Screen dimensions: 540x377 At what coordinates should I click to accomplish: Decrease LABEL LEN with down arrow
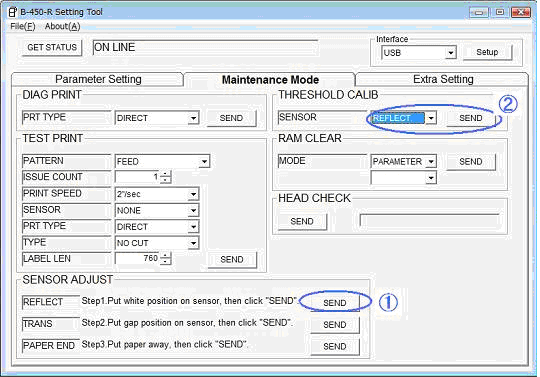166,261
